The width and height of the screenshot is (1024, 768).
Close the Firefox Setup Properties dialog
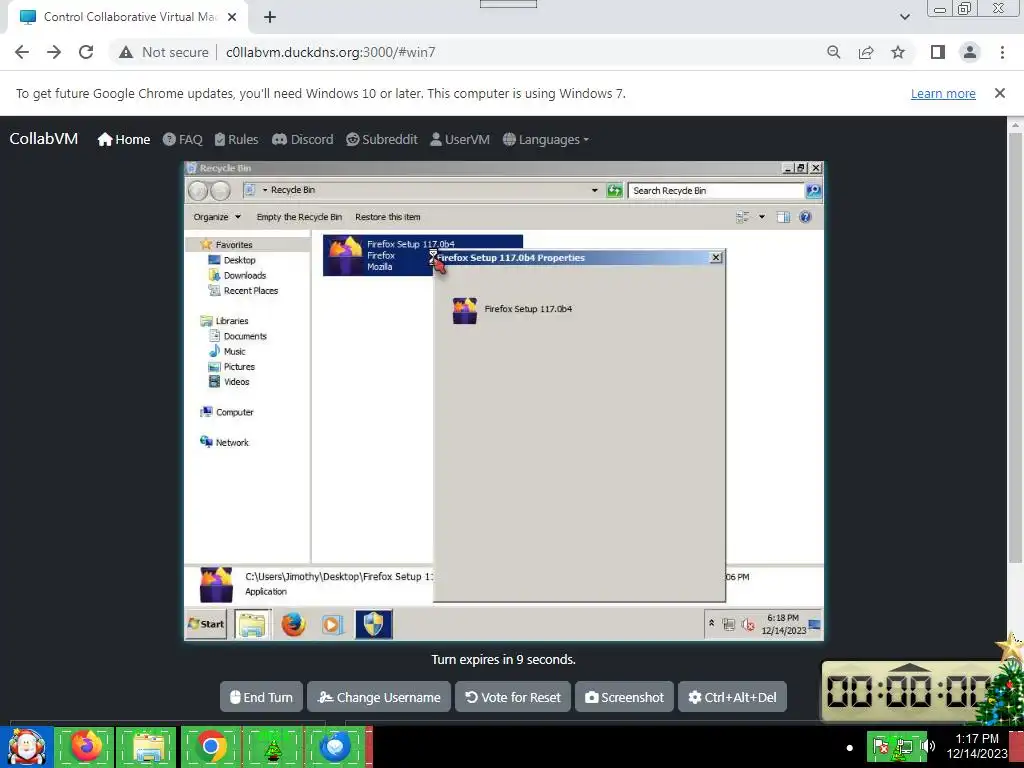[716, 257]
